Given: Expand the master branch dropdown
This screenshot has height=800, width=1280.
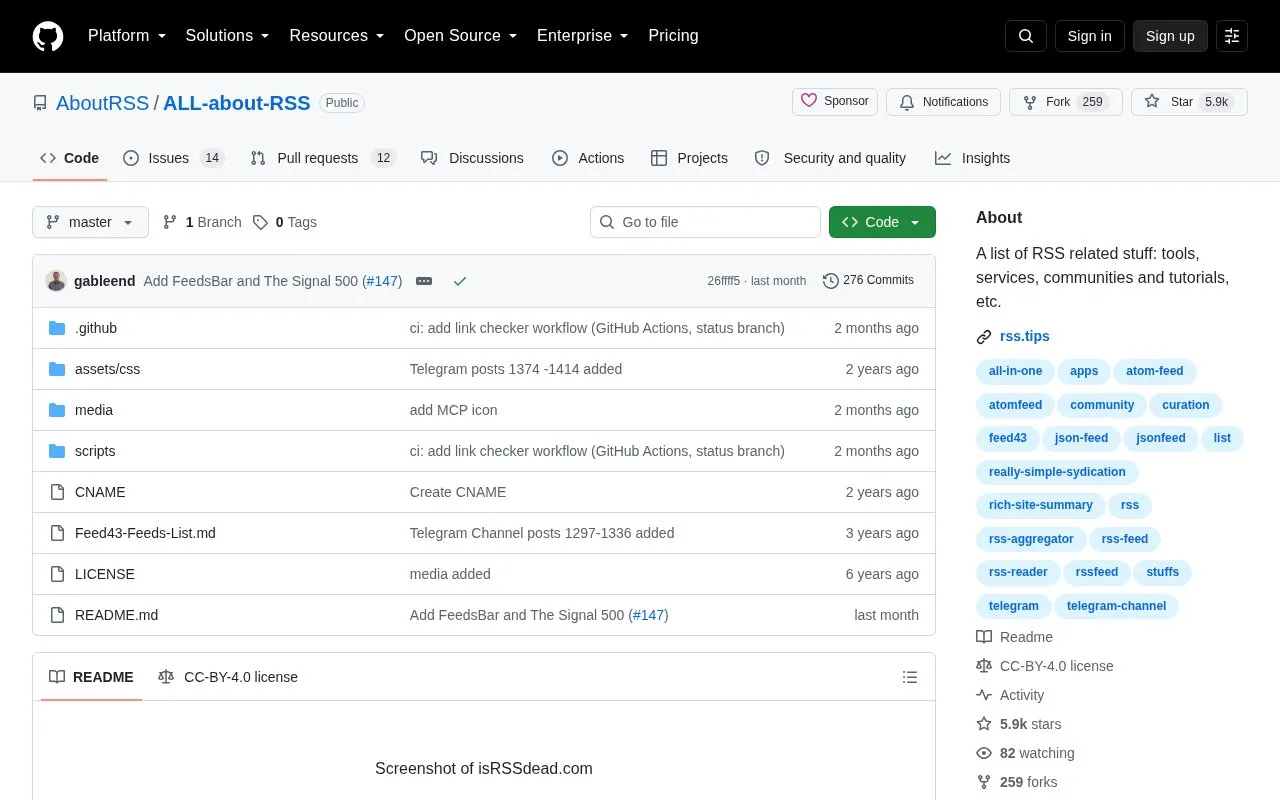Looking at the screenshot, I should 90,222.
